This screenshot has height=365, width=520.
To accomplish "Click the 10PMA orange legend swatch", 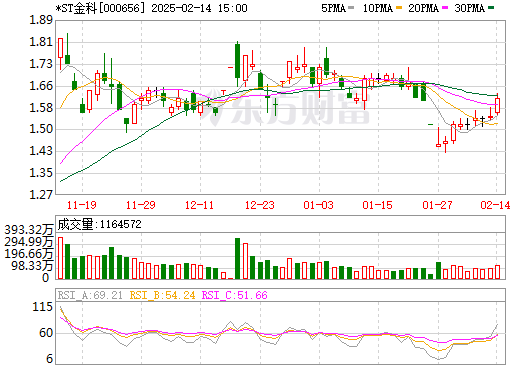I will (x=399, y=8).
